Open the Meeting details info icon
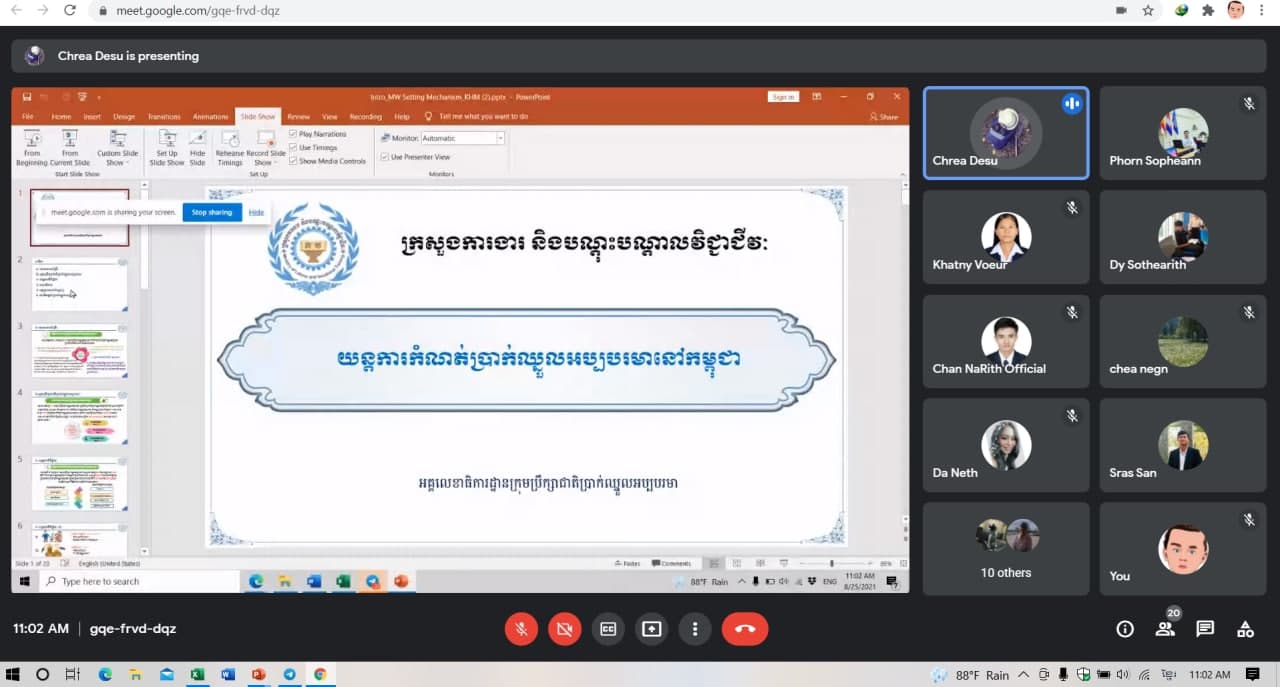Image resolution: width=1280 pixels, height=687 pixels. click(x=1125, y=629)
